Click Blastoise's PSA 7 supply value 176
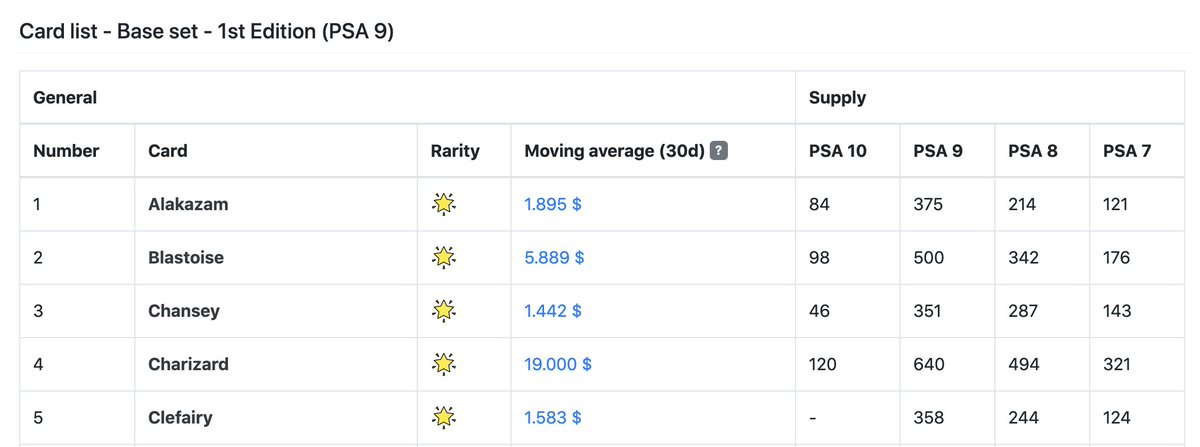 [1116, 257]
